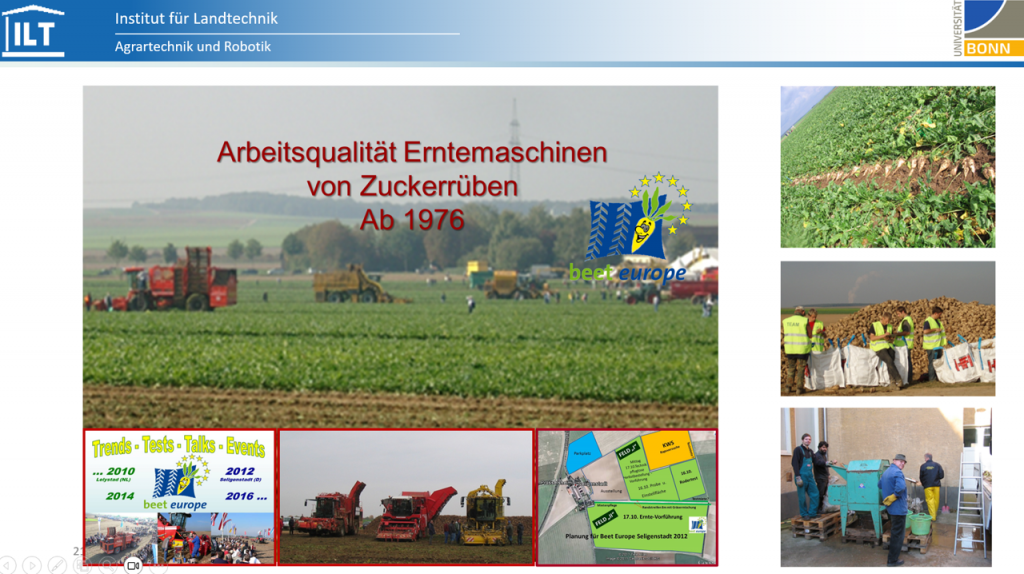Click the ILT institute logo
The image size is (1024, 574).
[x=33, y=31]
